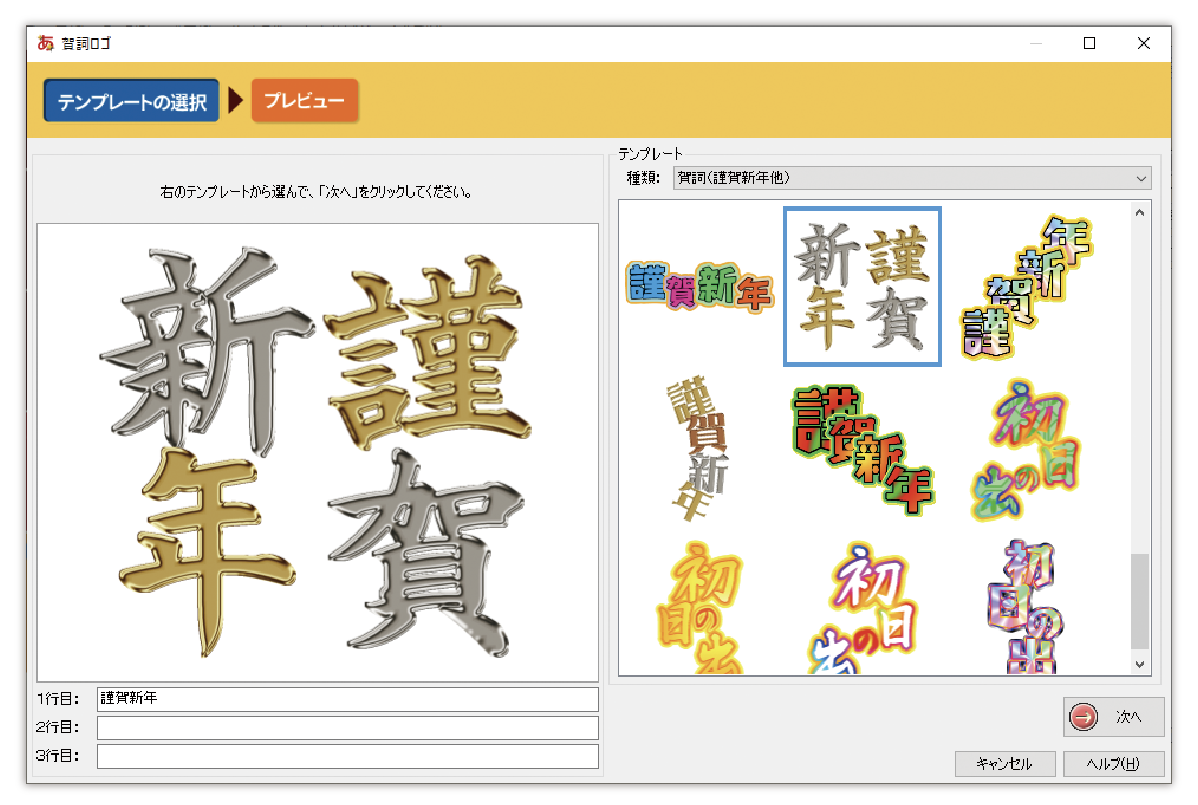Click the キャンセル button
This screenshot has width=1198, height=805.
click(x=1005, y=763)
